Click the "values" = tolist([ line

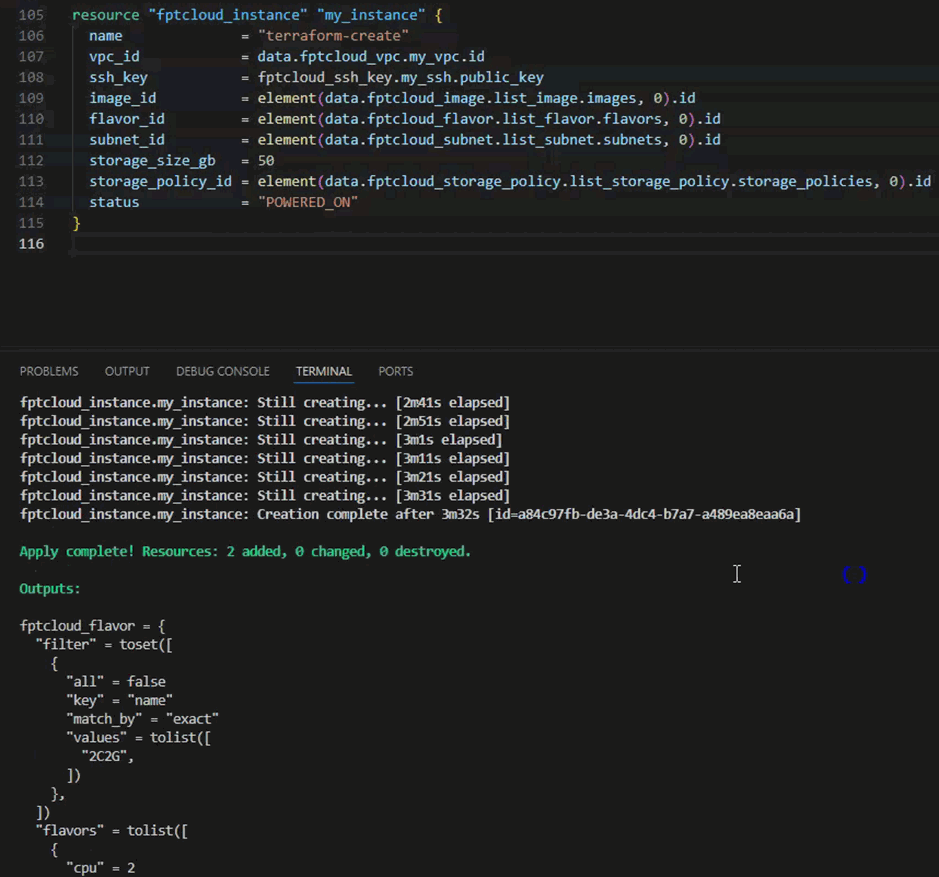pos(139,737)
